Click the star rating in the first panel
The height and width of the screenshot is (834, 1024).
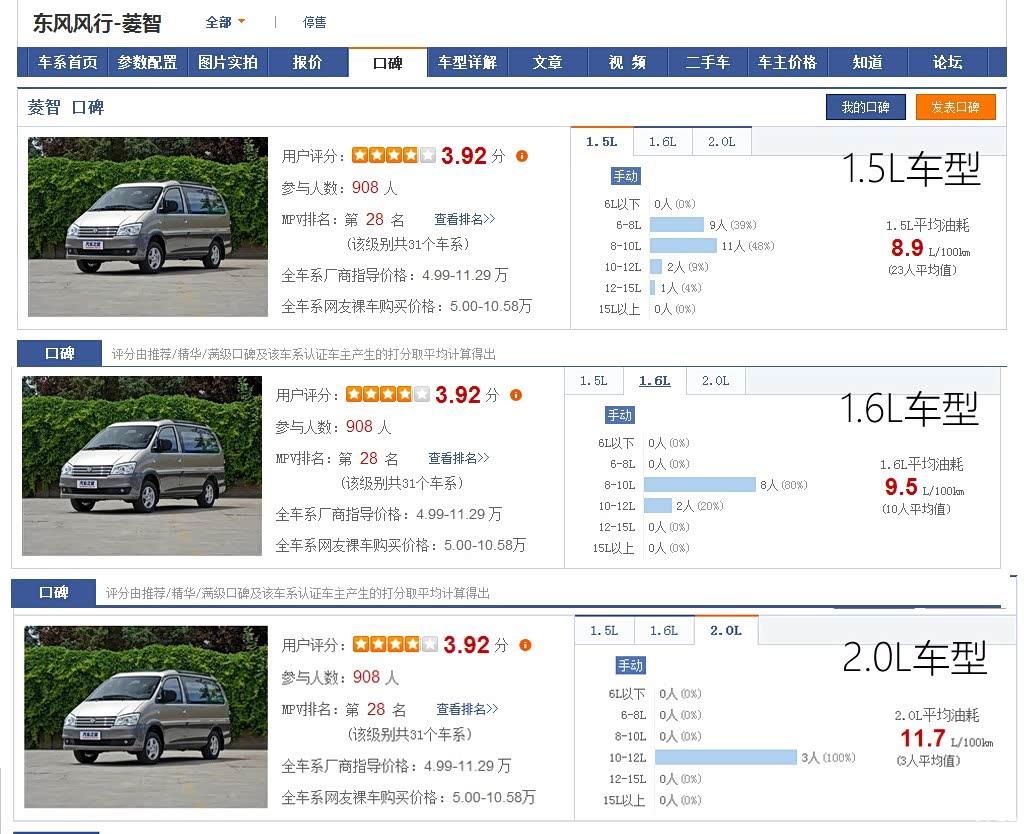tap(394, 155)
